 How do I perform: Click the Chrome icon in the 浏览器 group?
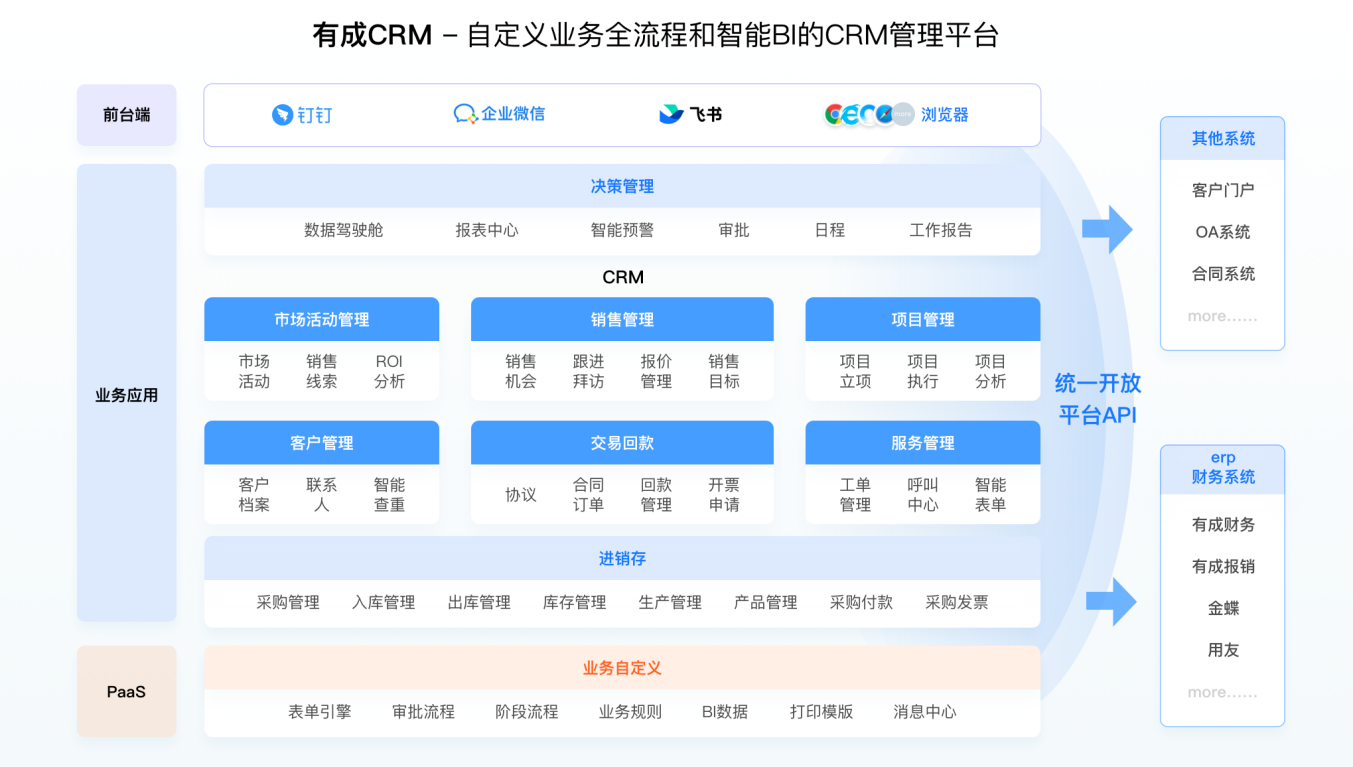(833, 113)
